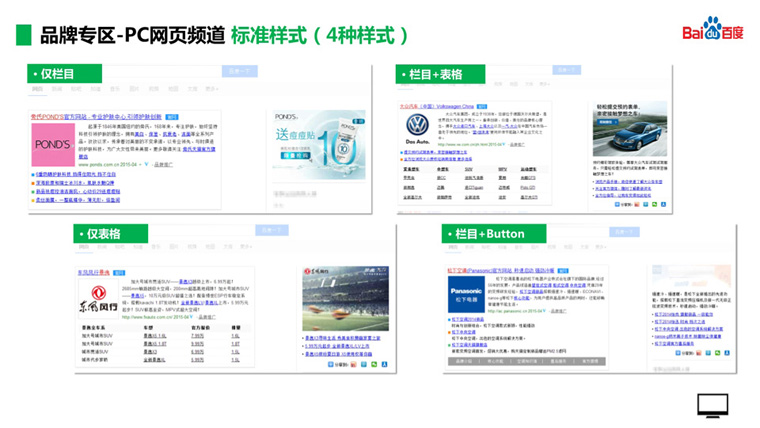760x428 pixels.
Task: Click the 品牌推广 link in POND'S result
Action: [x=163, y=165]
